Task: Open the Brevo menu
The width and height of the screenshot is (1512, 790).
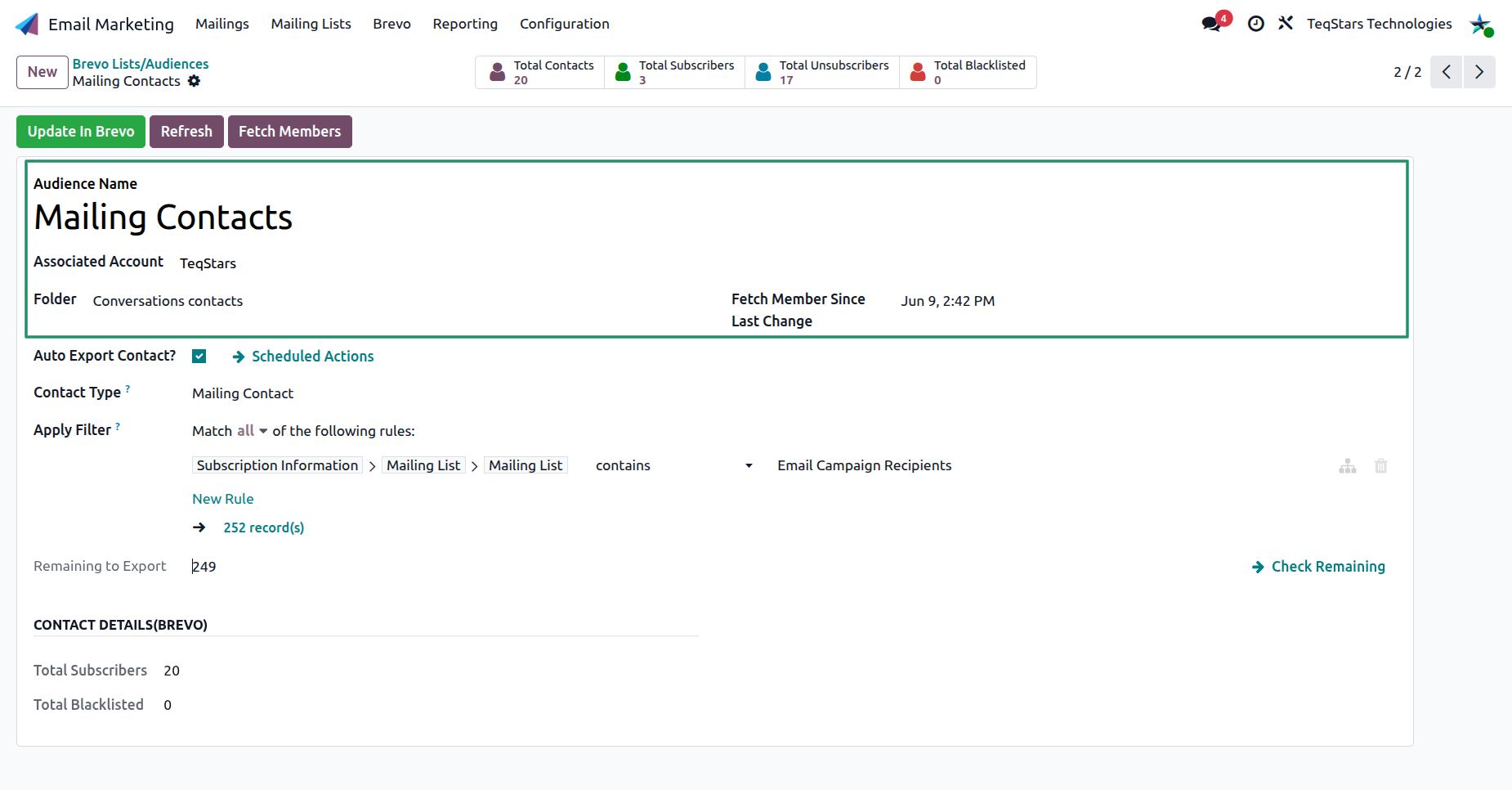Action: [x=392, y=24]
